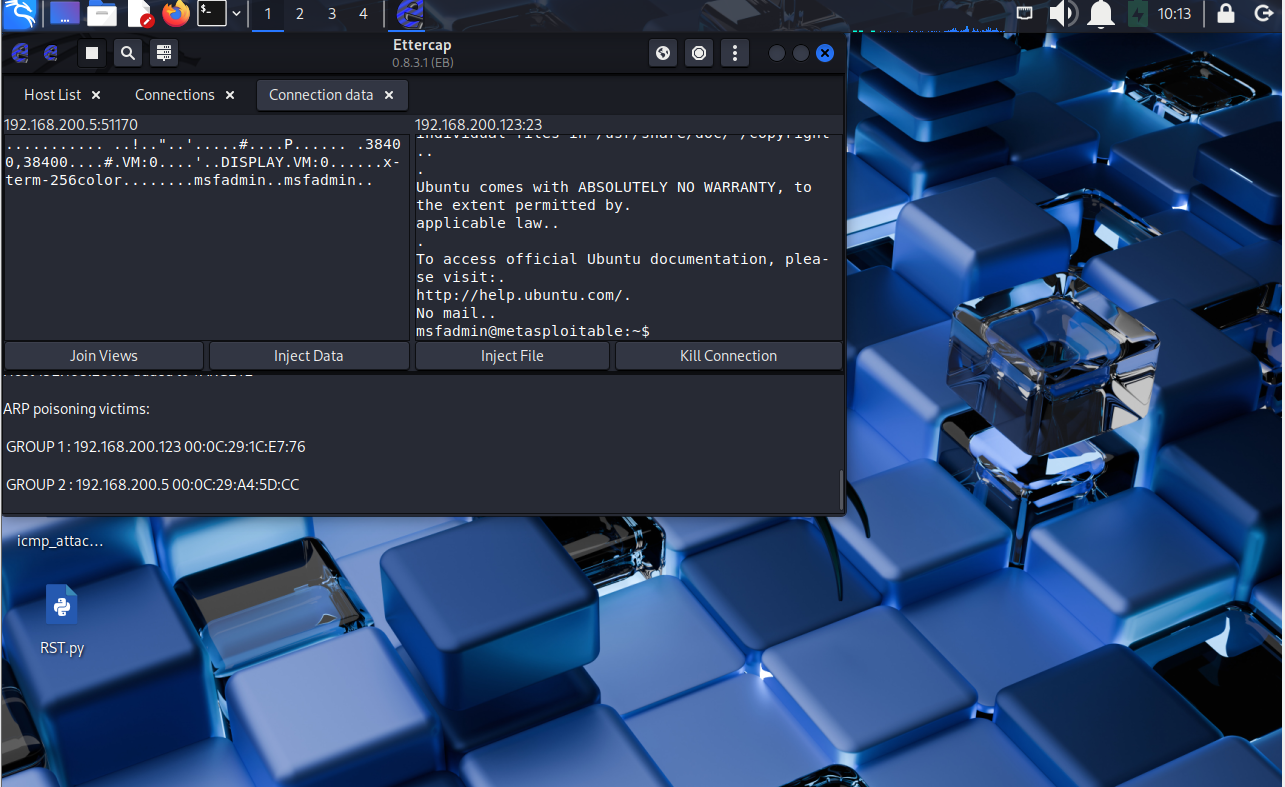The height and width of the screenshot is (787, 1285).
Task: Switch to workspace 3
Action: click(332, 14)
